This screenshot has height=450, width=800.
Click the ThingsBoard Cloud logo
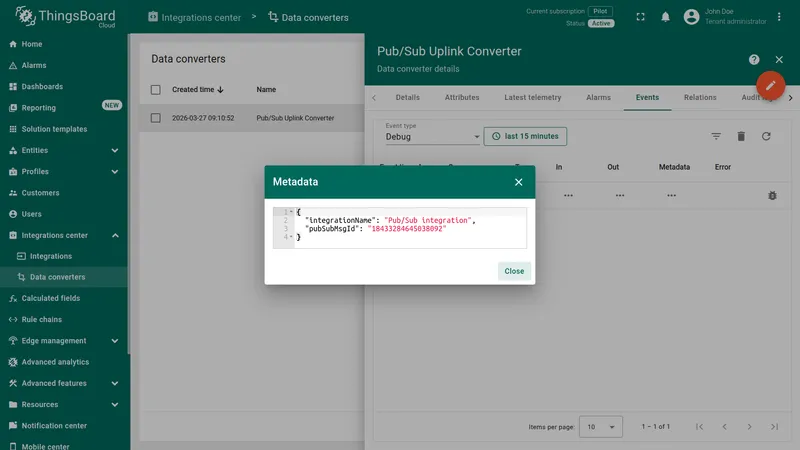point(65,17)
